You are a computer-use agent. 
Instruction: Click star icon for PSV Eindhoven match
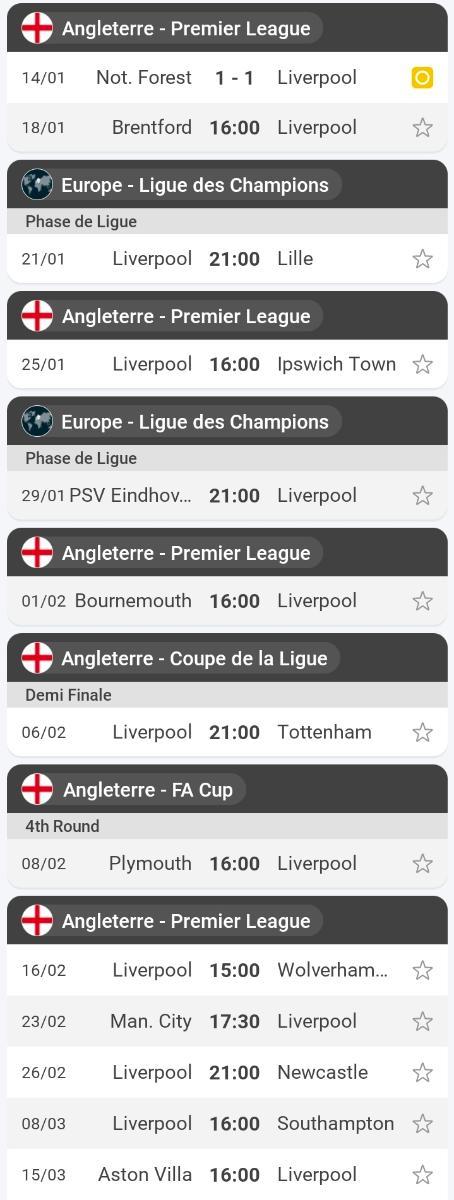click(x=423, y=495)
